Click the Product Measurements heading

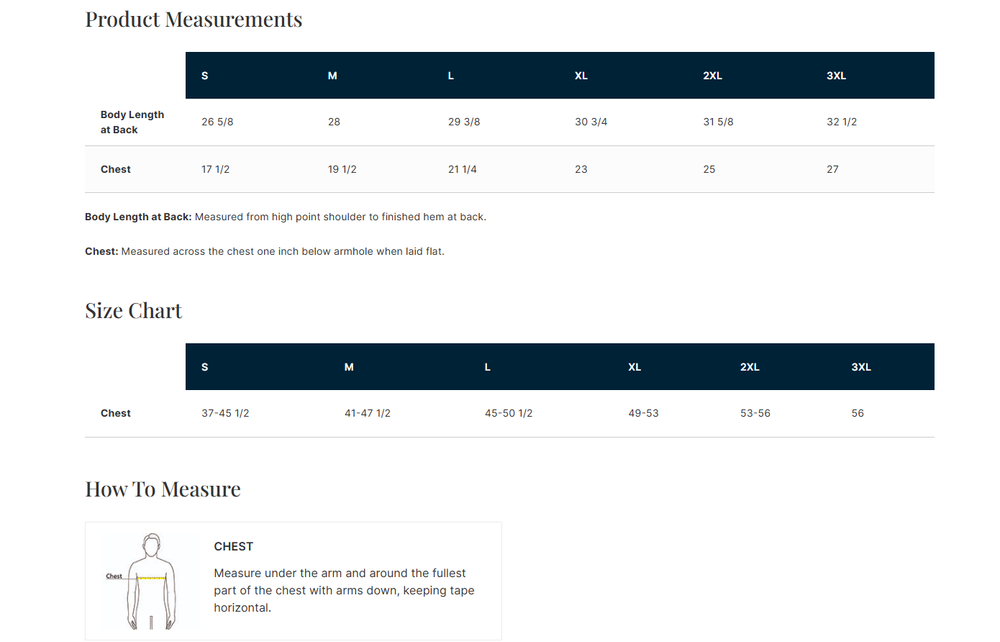coord(193,20)
